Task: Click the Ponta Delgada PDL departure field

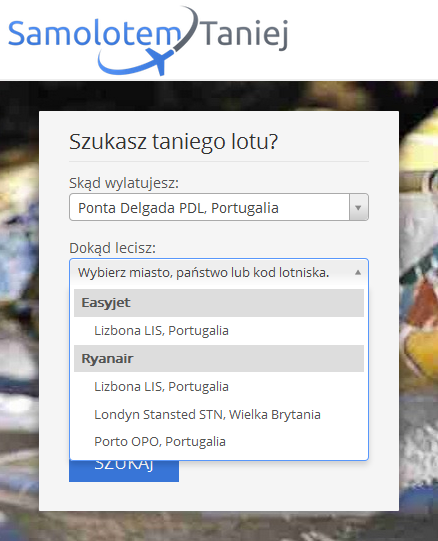Action: (x=219, y=207)
